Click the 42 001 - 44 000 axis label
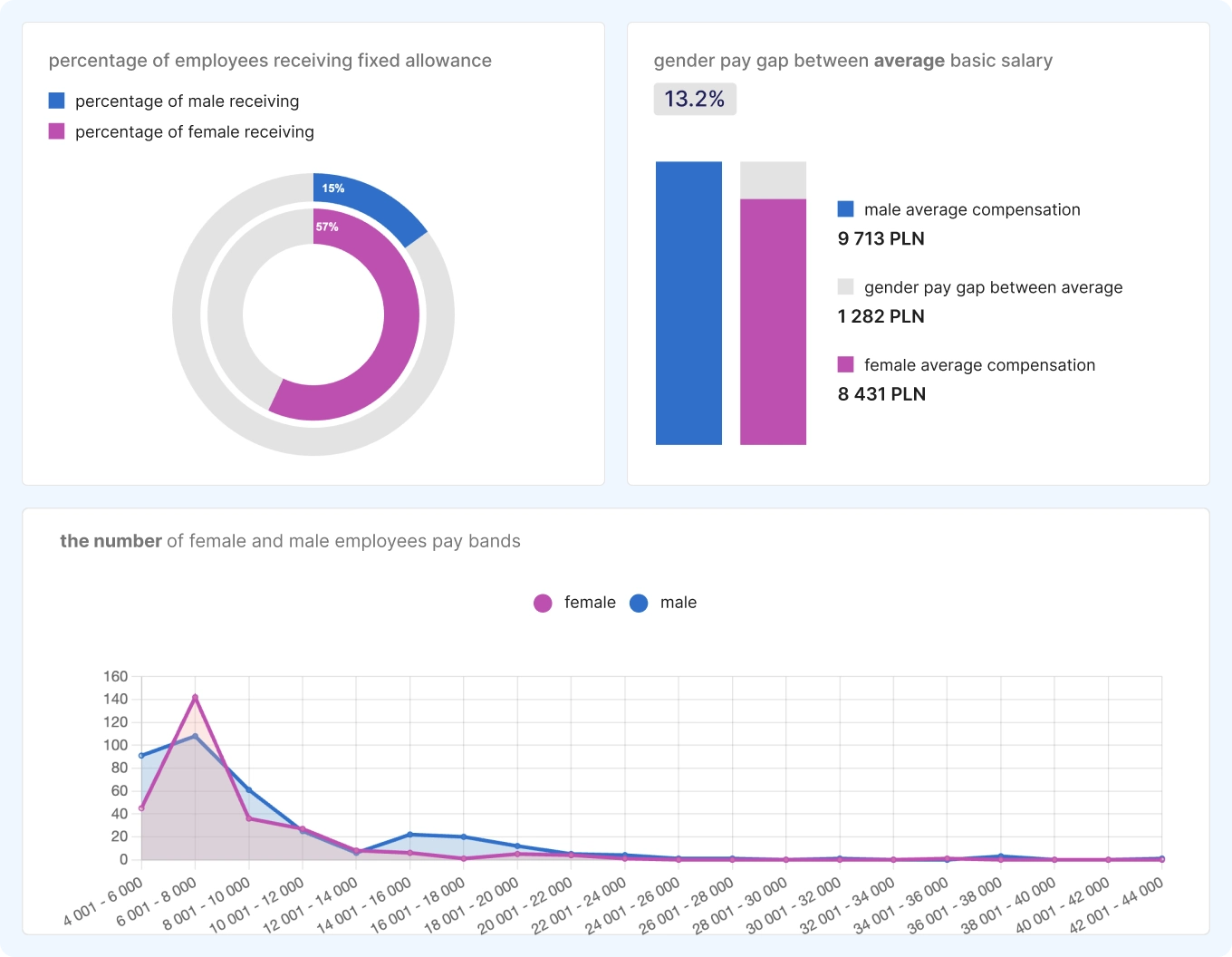Viewport: 1232px width, 957px height. coord(1116,905)
